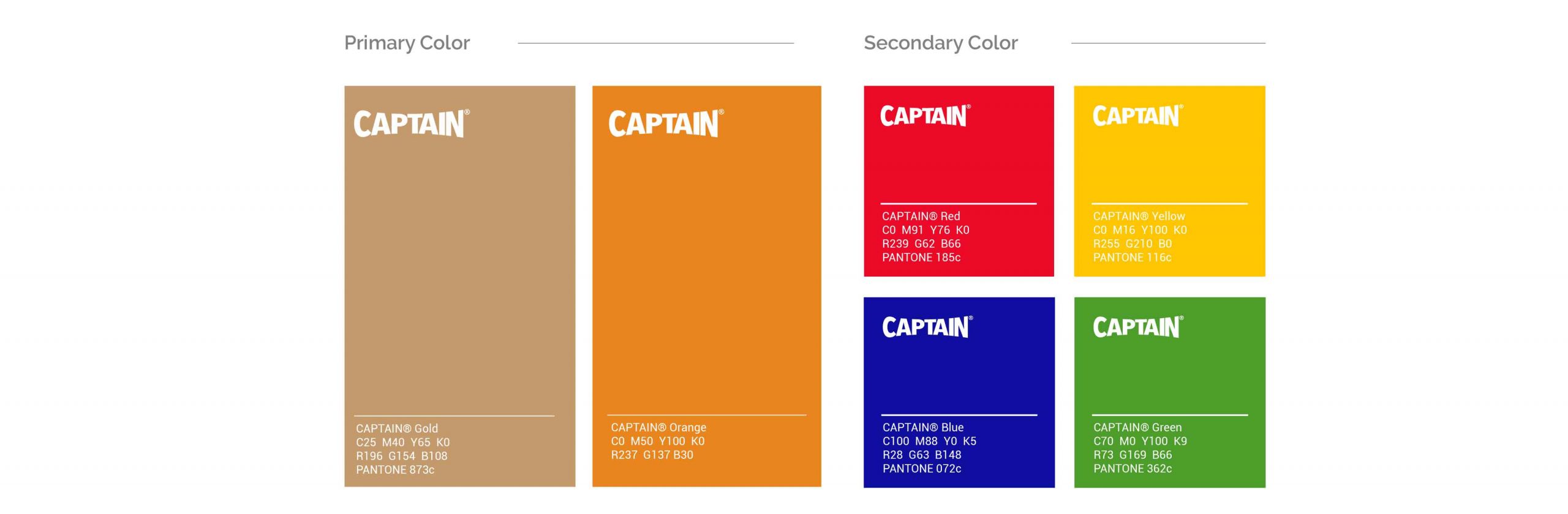Click the PANTONE 873c text
1568x514 pixels.
(395, 470)
